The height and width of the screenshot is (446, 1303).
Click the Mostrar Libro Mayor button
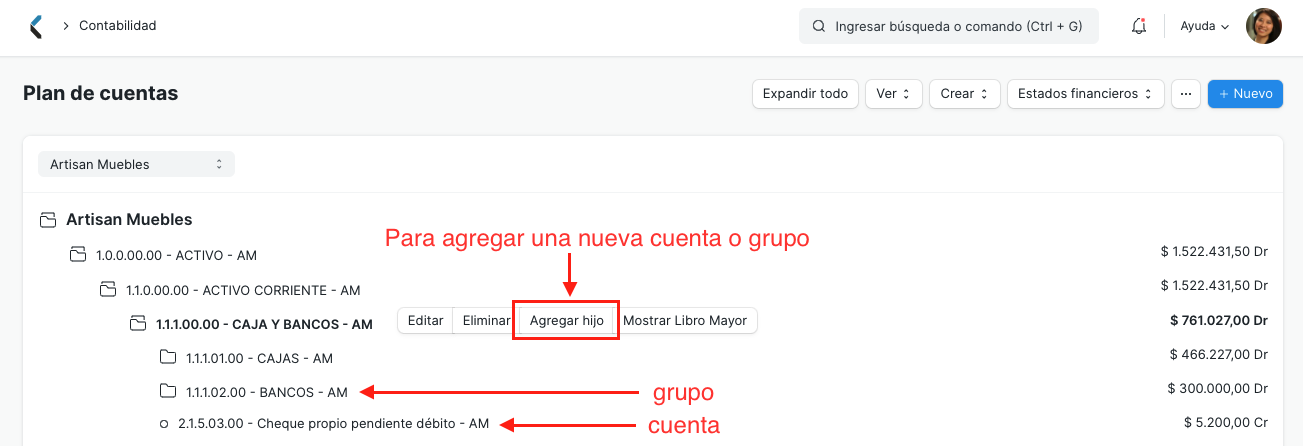(685, 321)
